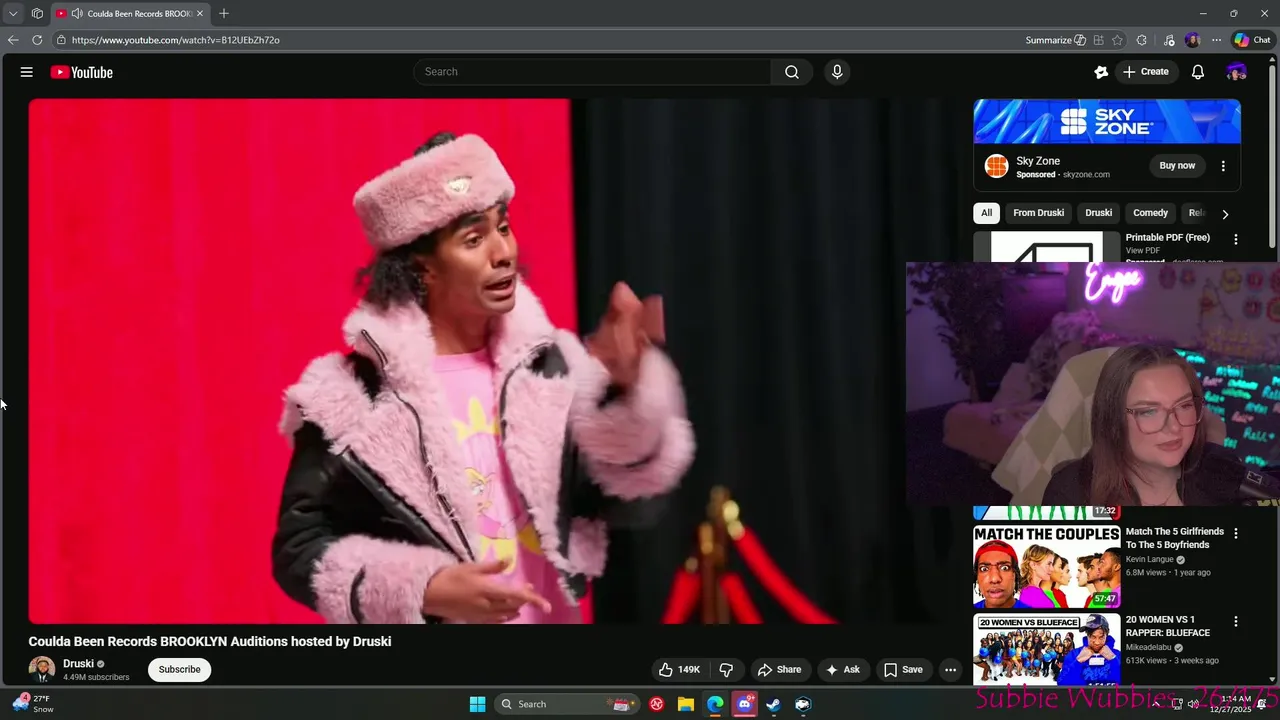Select the Druski filter chip

tap(1098, 213)
